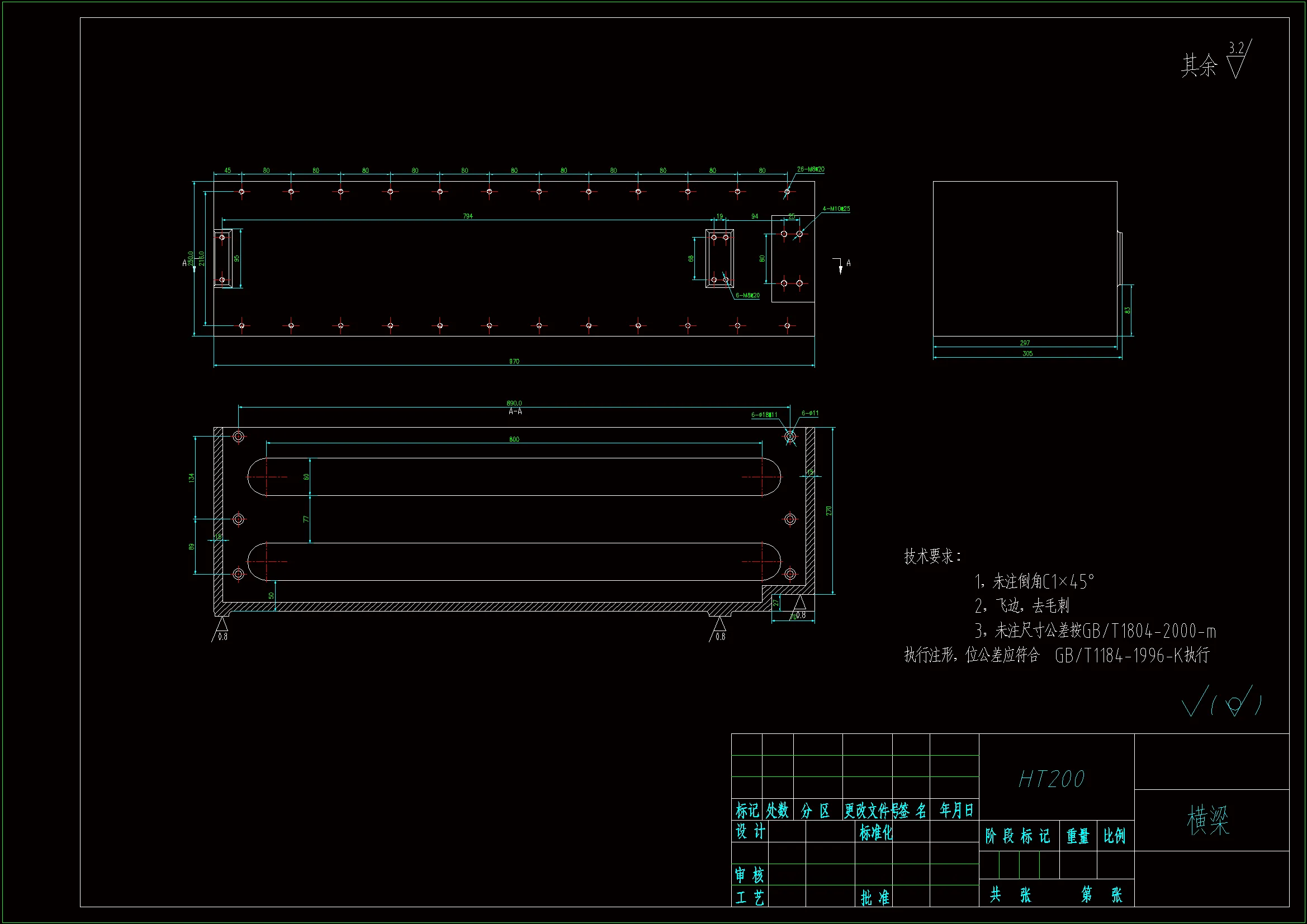The width and height of the screenshot is (1307, 924).
Task: Select the middle-left counterbored hole in section view
Action: point(239,519)
